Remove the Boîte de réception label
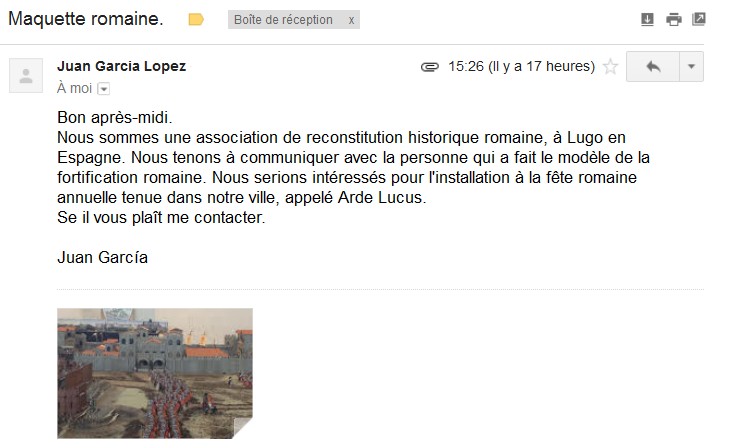This screenshot has width=734, height=447. pos(351,20)
